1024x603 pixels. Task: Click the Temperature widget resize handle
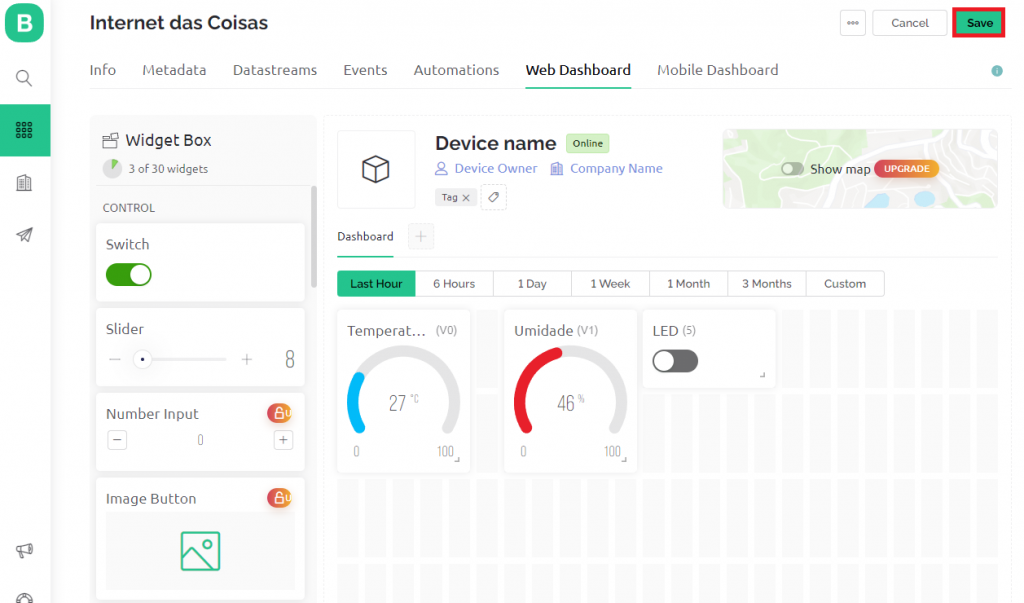pos(457,459)
